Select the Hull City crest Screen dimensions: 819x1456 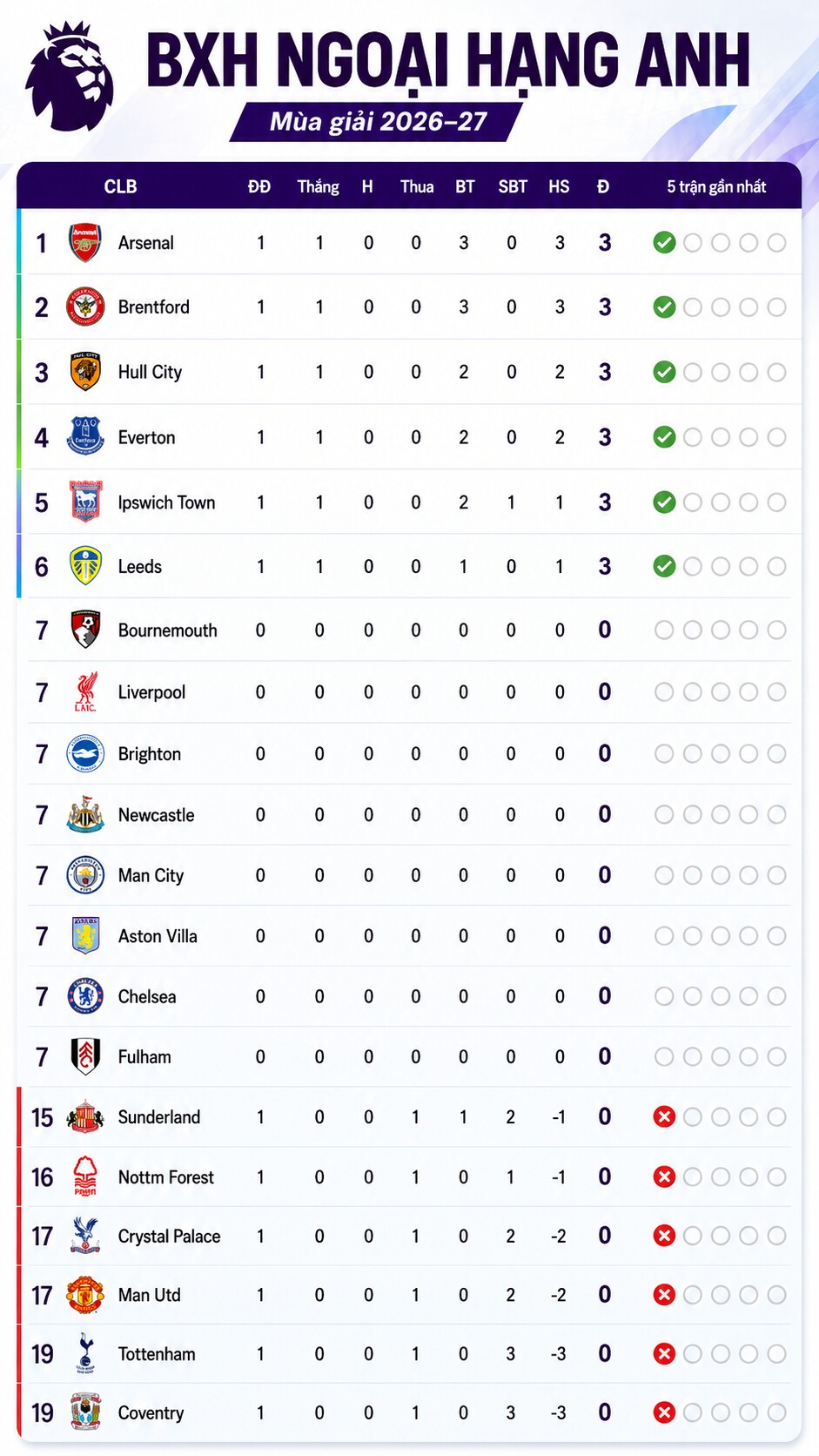[x=85, y=372]
